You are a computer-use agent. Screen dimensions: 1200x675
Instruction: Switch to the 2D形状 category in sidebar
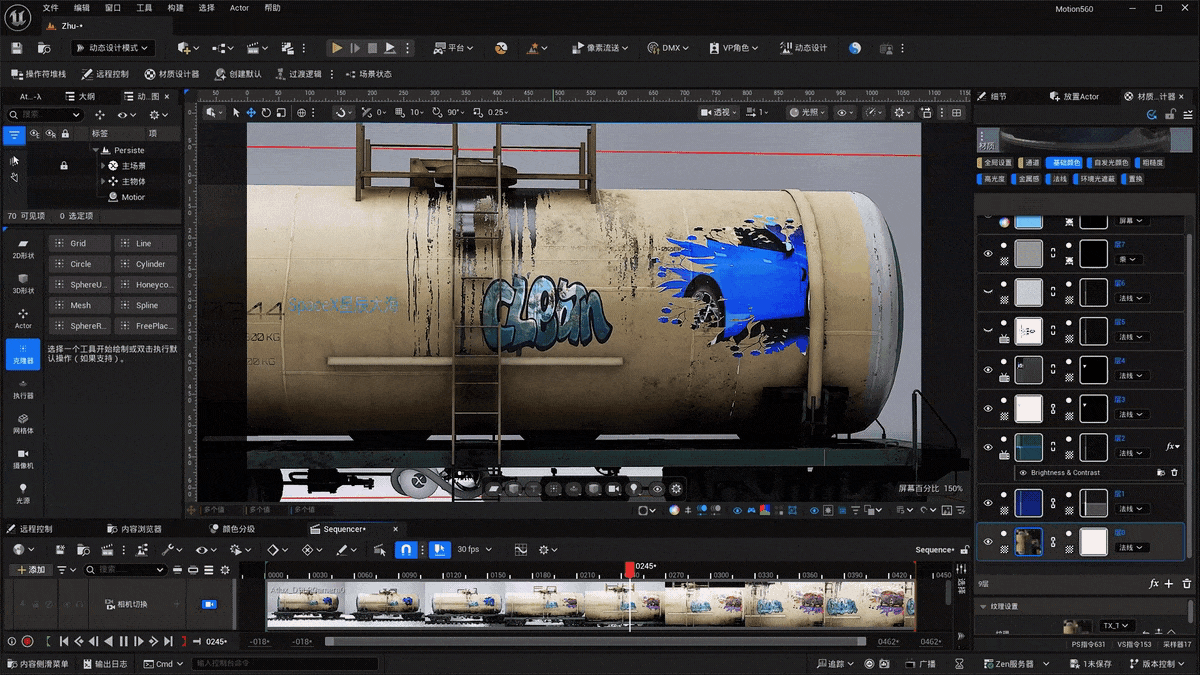(21, 249)
